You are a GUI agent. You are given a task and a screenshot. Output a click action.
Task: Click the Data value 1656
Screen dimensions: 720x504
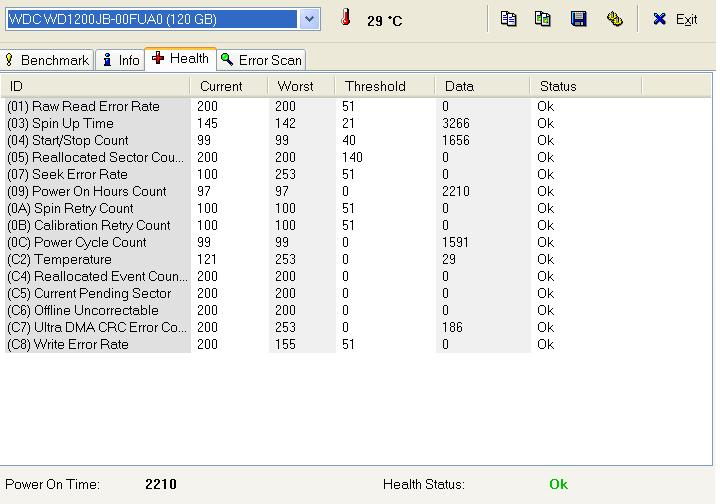[456, 140]
